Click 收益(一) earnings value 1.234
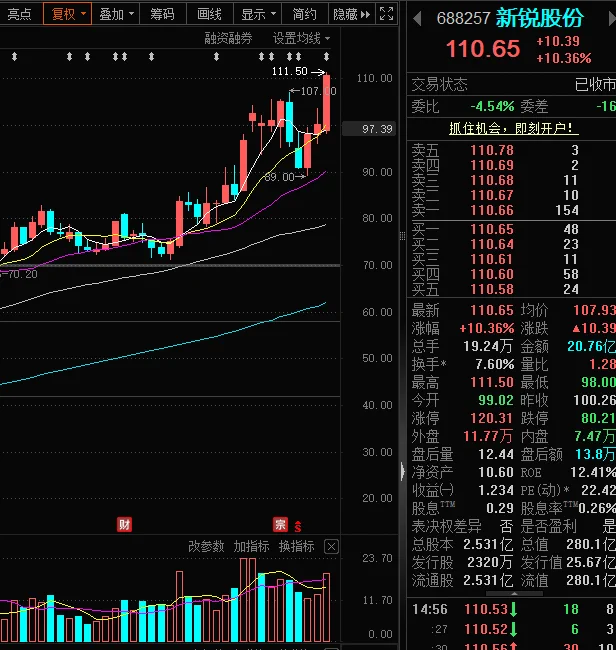This screenshot has height=650, width=616. (x=496, y=490)
